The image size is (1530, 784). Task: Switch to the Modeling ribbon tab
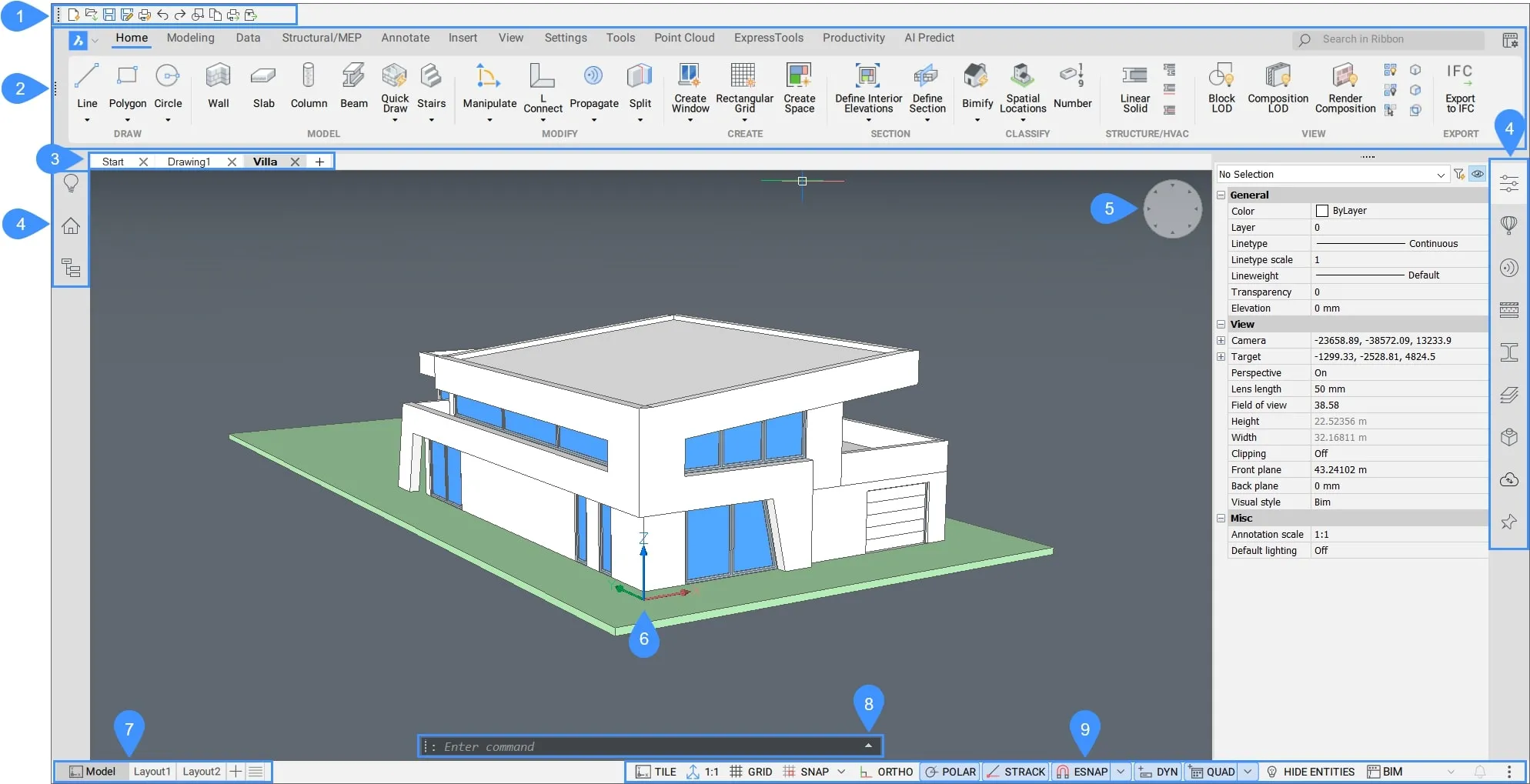point(190,38)
